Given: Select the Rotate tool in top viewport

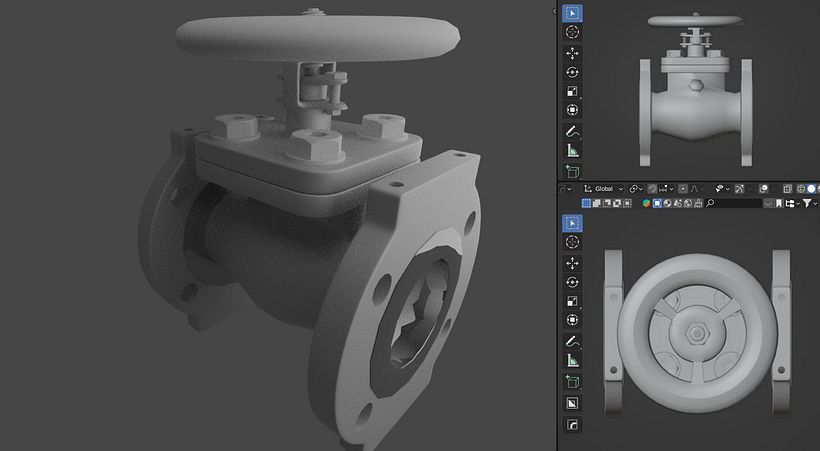Looking at the screenshot, I should click(572, 72).
